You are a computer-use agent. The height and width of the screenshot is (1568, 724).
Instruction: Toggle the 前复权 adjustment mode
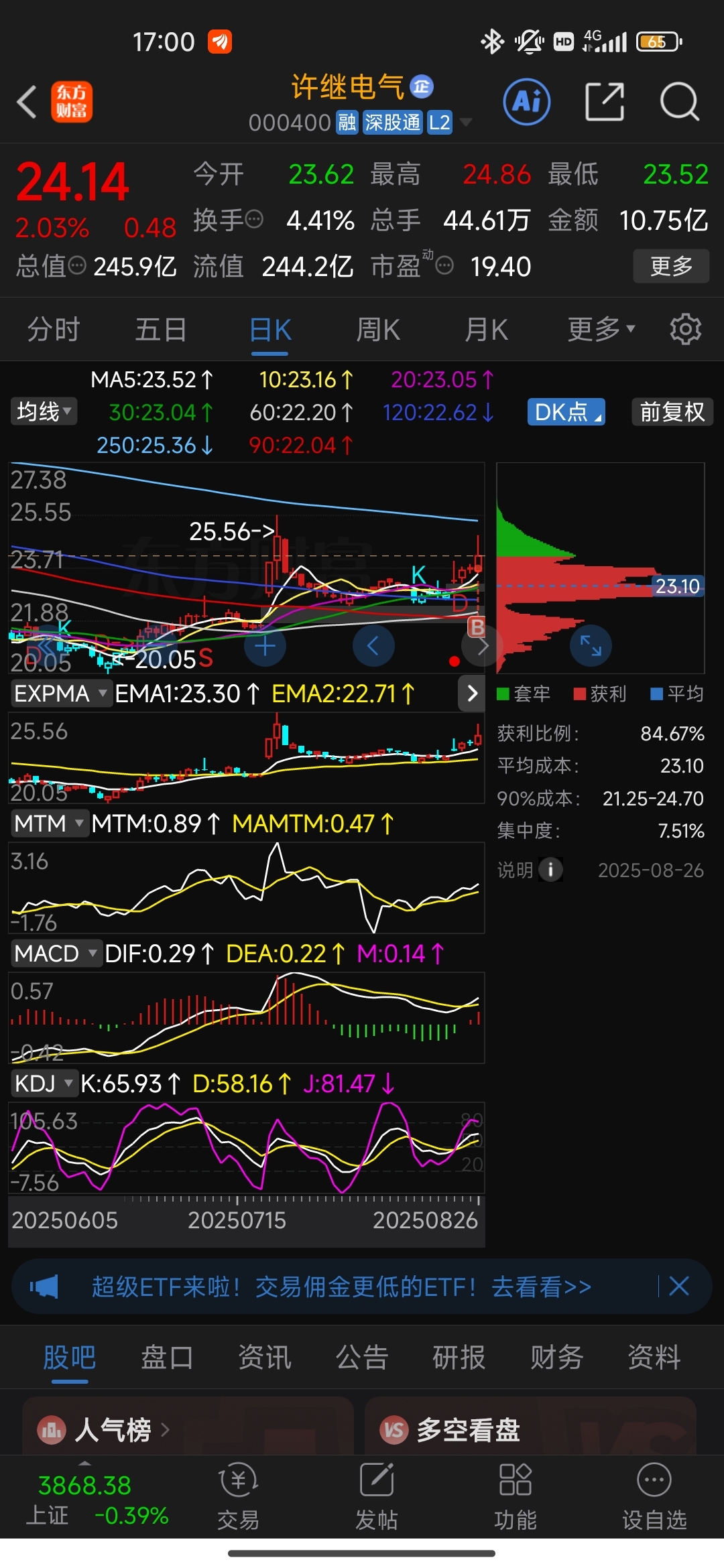coord(672,411)
